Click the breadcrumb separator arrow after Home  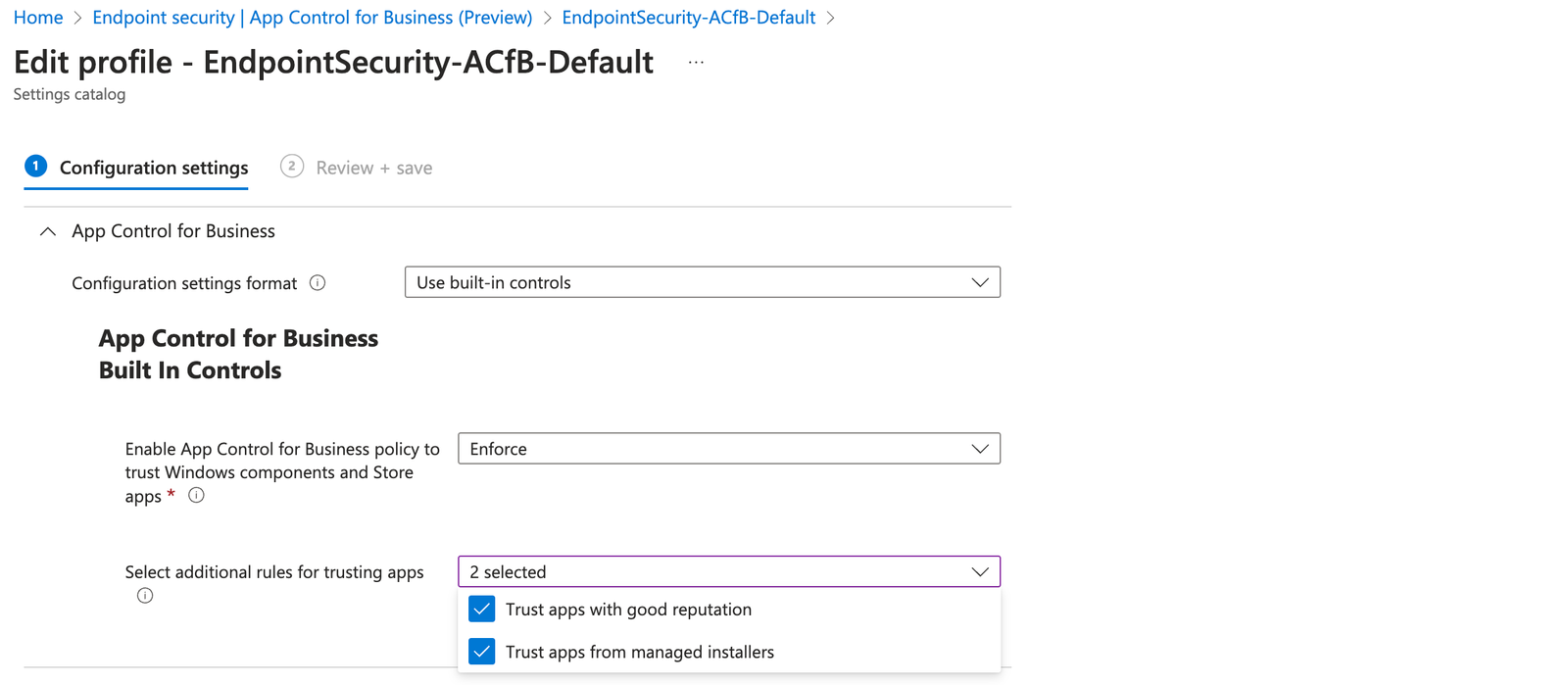point(75,17)
